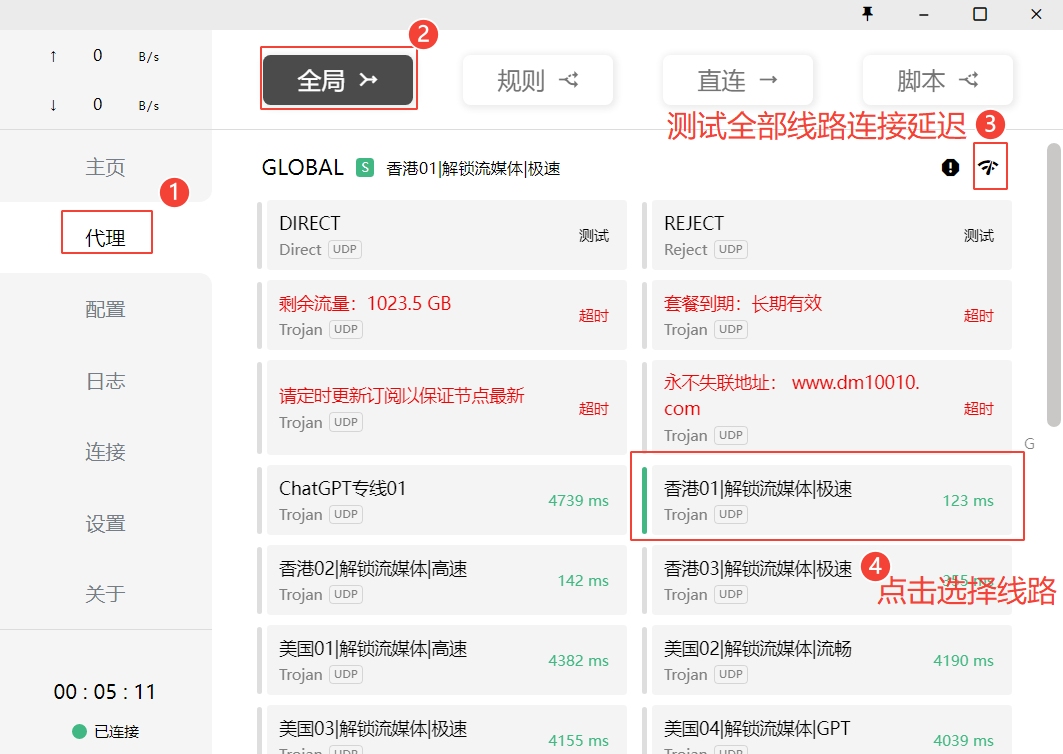The height and width of the screenshot is (754, 1063).
Task: Open the 配置 profiles tab
Action: coord(105,309)
